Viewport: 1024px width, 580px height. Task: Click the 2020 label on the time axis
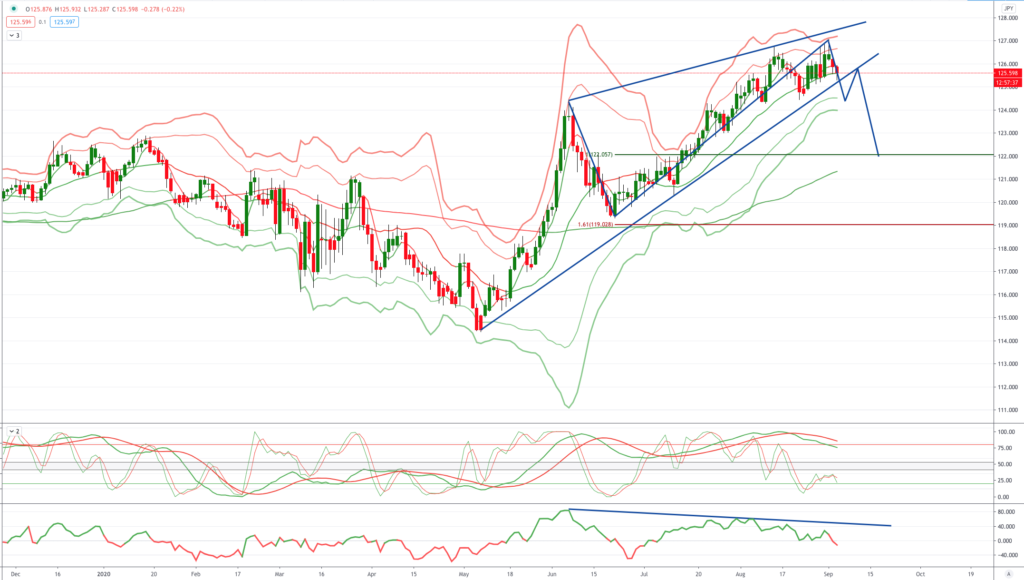point(103,574)
